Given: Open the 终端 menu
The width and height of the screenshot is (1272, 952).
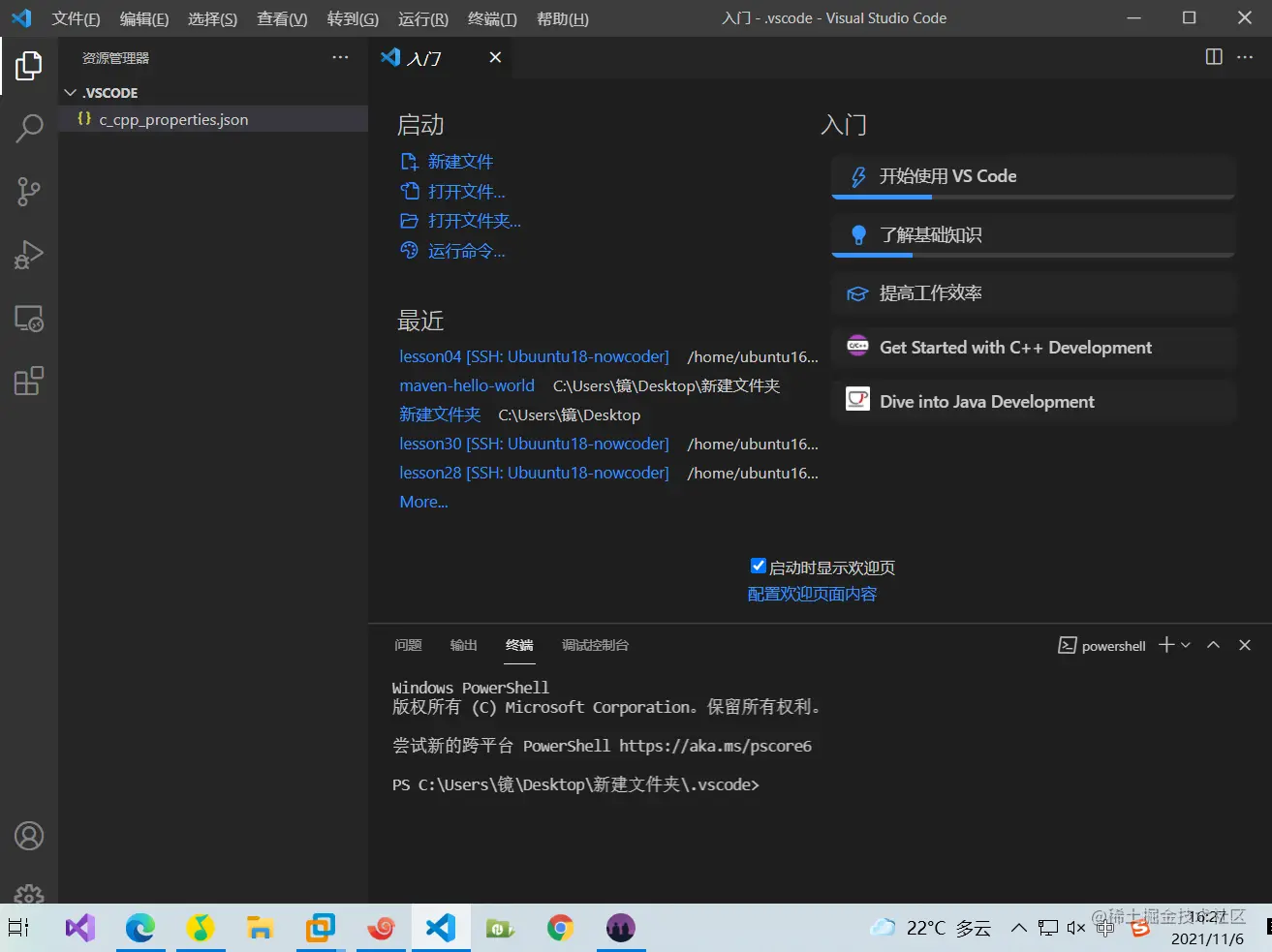Looking at the screenshot, I should (492, 19).
